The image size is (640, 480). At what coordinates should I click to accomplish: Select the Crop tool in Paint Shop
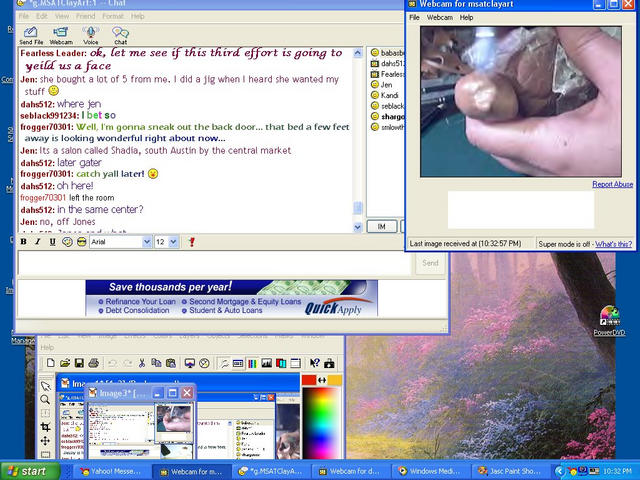[x=45, y=427]
